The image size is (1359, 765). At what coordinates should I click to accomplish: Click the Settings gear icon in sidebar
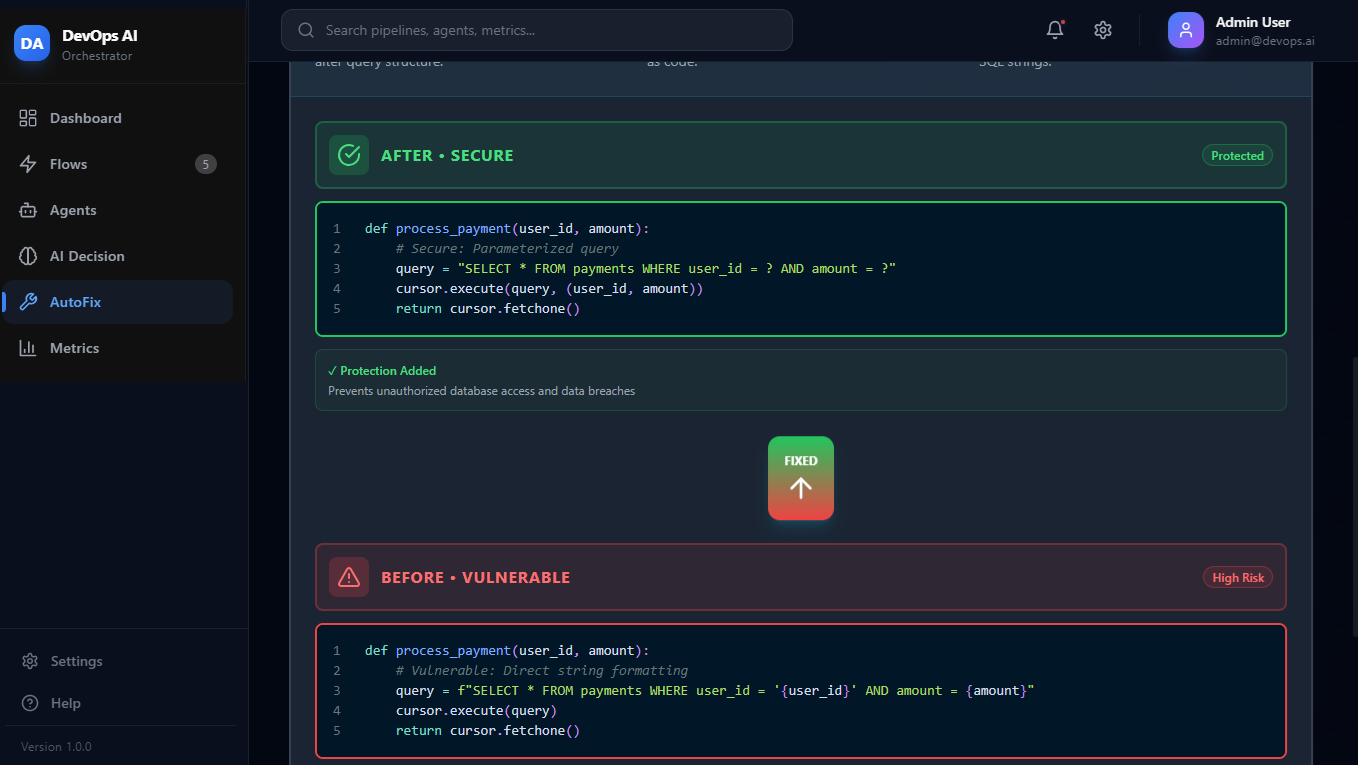click(x=30, y=661)
